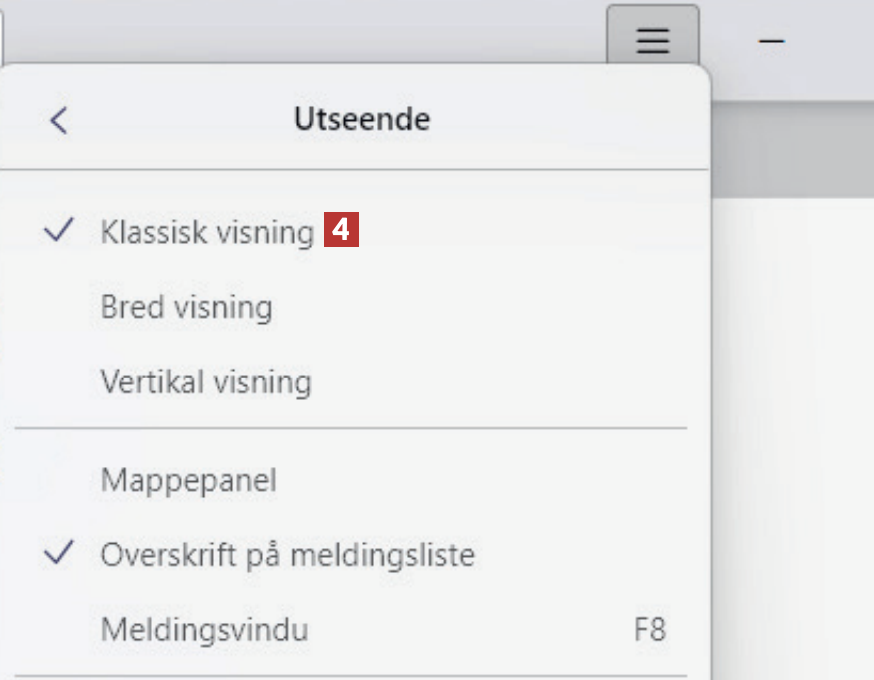Click the divider line below Meldingsvindu
874x680 pixels.
350,677
